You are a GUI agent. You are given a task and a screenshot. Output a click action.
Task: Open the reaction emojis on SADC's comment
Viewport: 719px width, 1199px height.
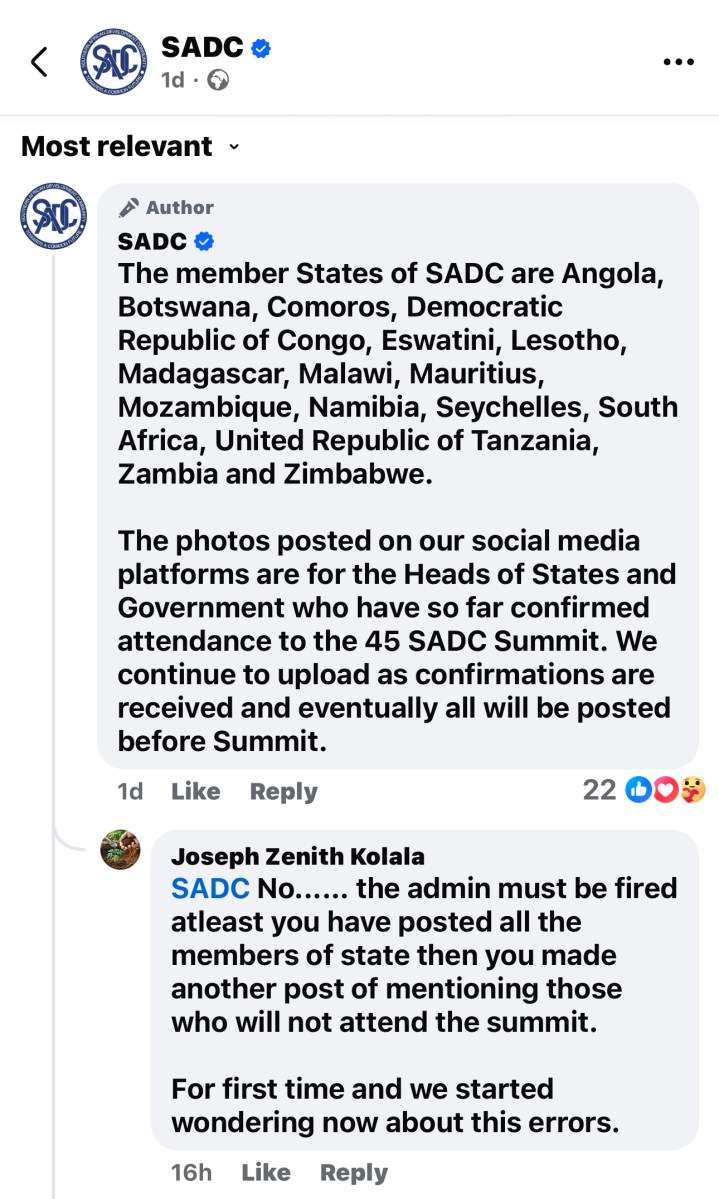coord(665,791)
